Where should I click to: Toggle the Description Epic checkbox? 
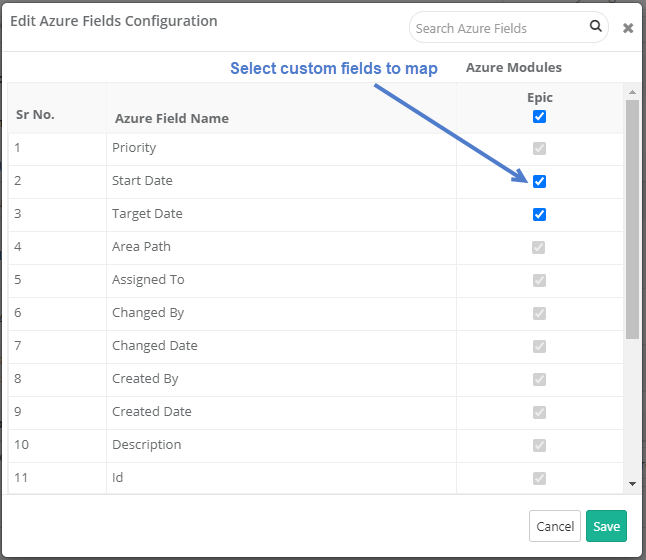pyautogui.click(x=539, y=445)
